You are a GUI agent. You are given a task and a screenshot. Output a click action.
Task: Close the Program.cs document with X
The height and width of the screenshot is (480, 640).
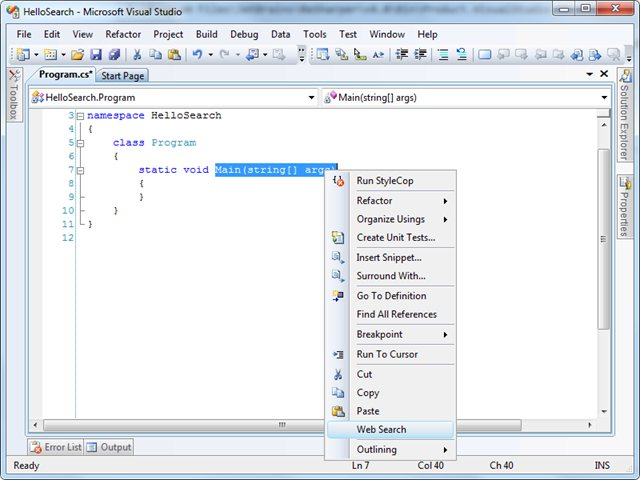pos(604,74)
